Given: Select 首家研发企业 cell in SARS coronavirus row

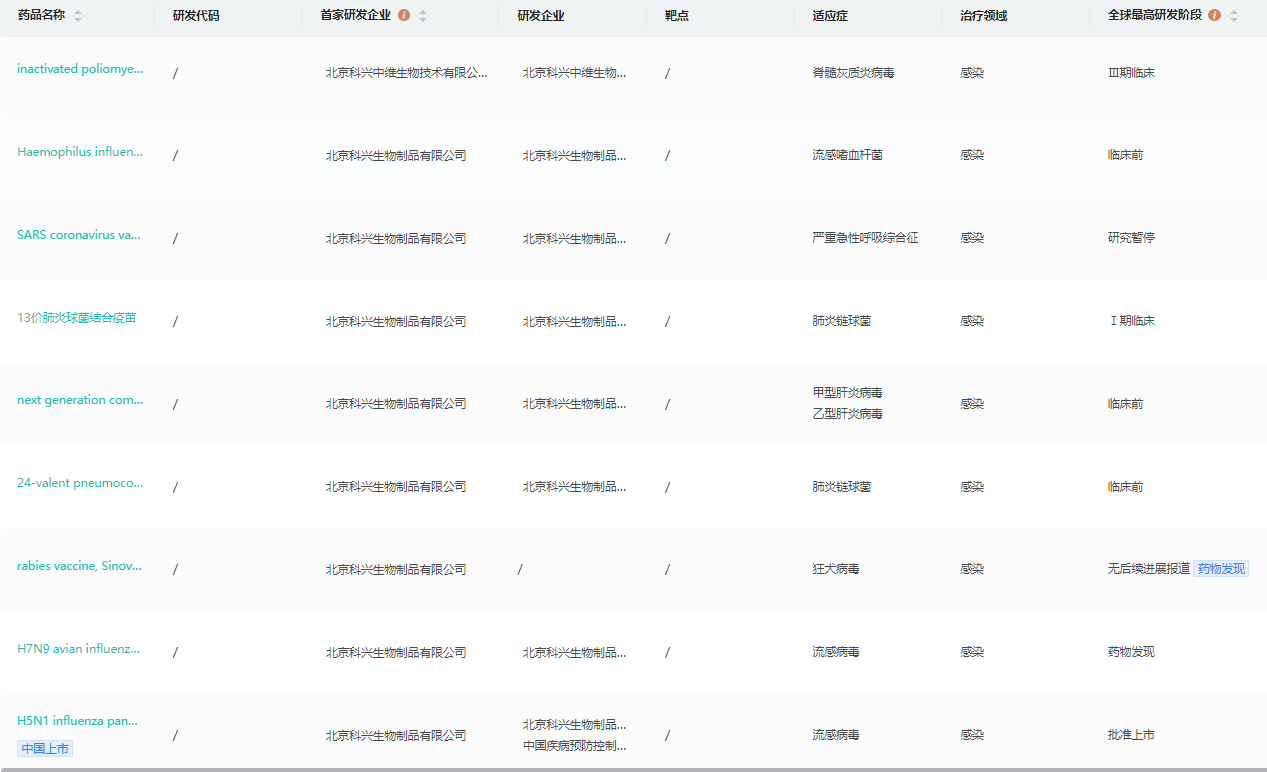Looking at the screenshot, I should tap(396, 238).
